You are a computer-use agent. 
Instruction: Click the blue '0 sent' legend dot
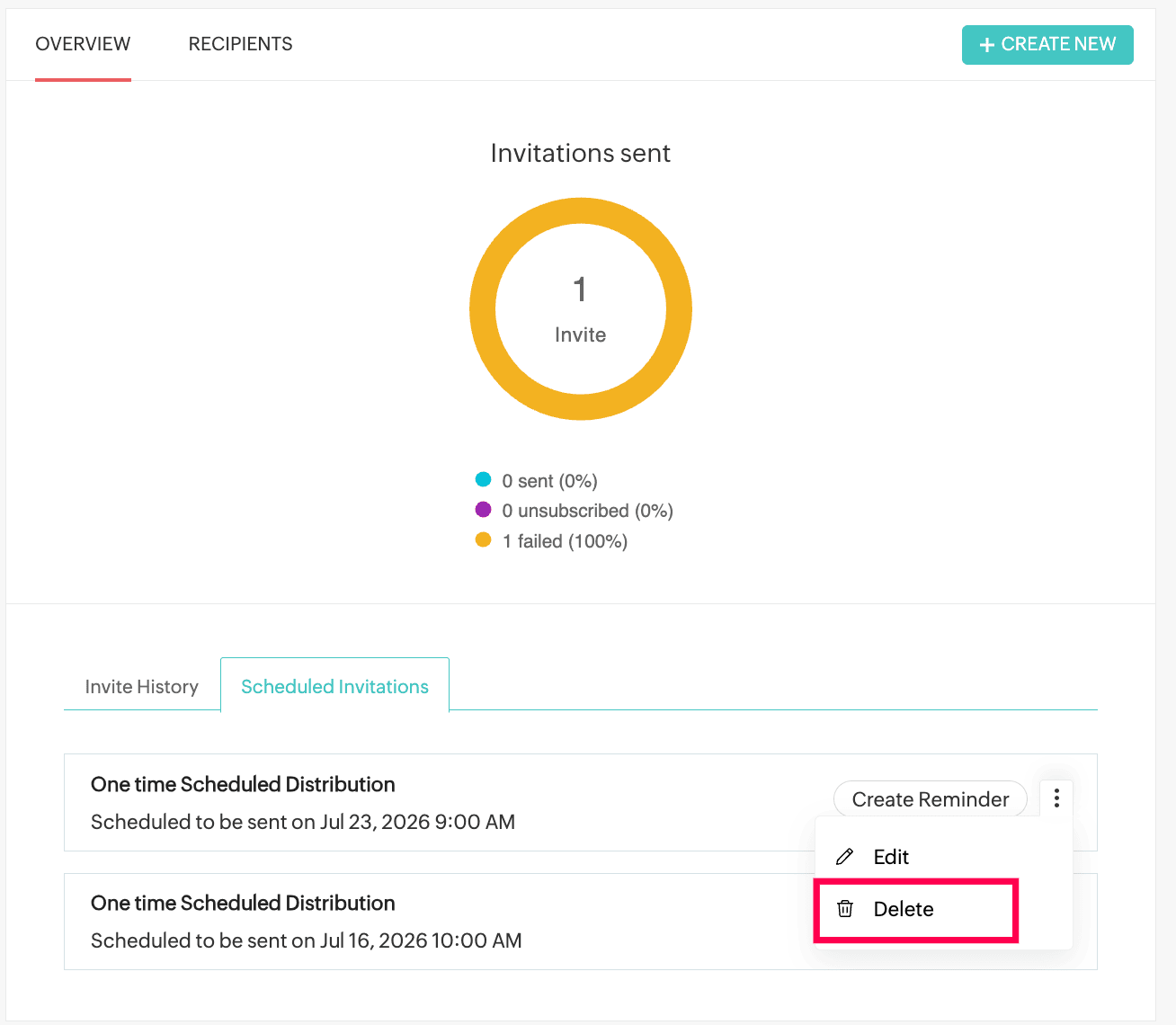483,479
